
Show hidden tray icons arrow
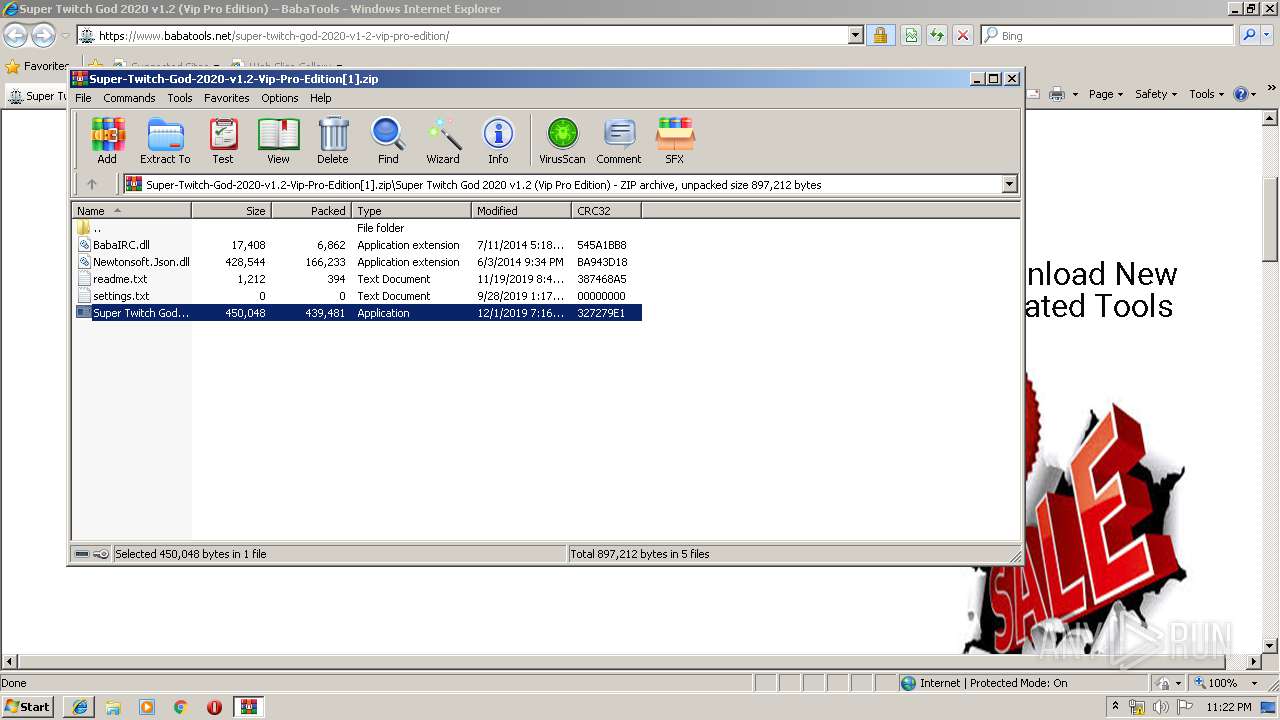[x=1115, y=706]
